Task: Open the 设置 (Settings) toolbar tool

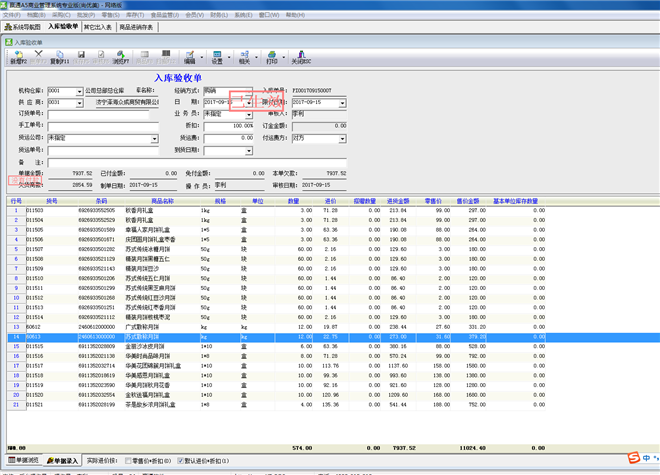Action: pos(217,57)
